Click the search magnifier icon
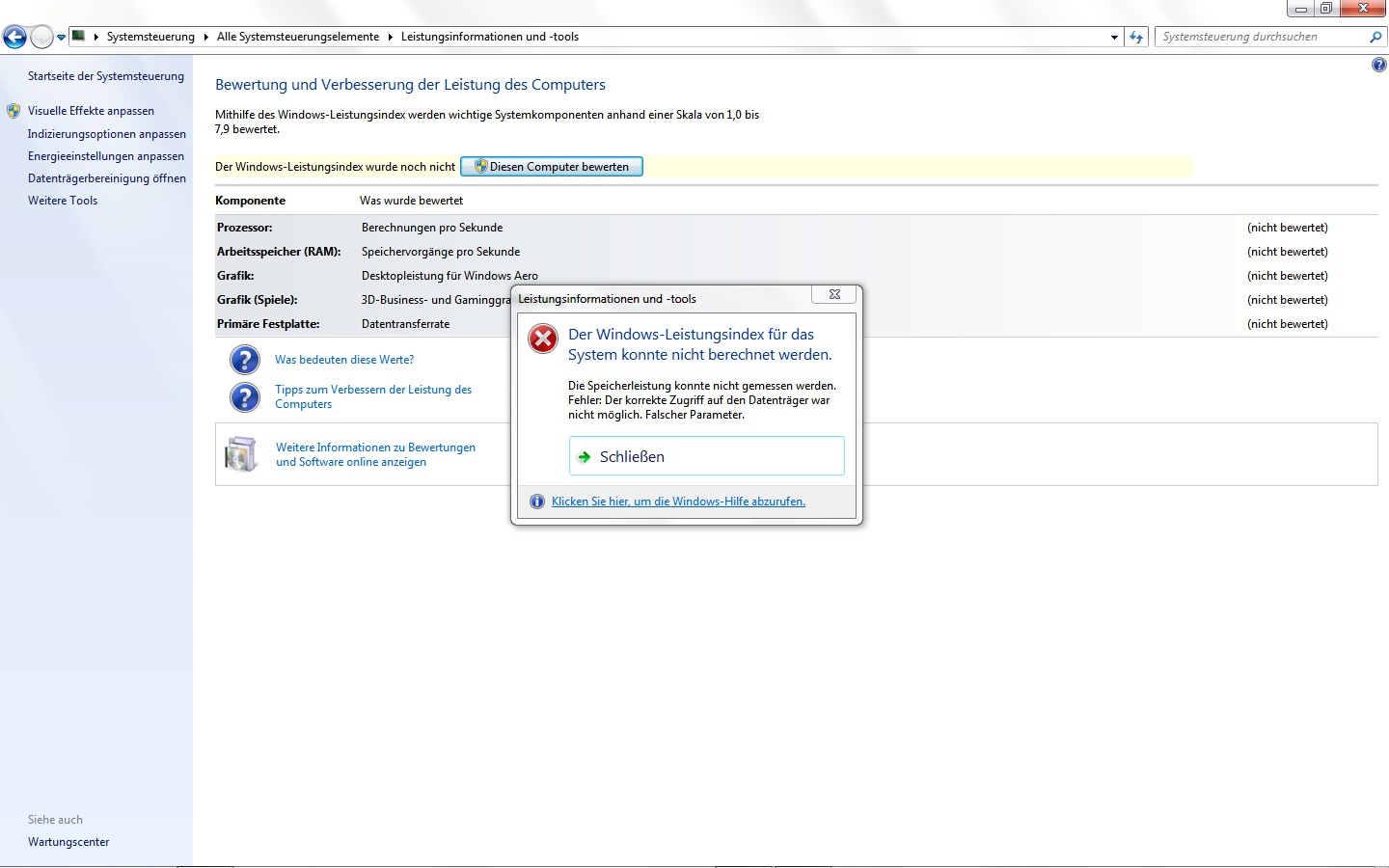This screenshot has width=1389, height=868. (1375, 37)
